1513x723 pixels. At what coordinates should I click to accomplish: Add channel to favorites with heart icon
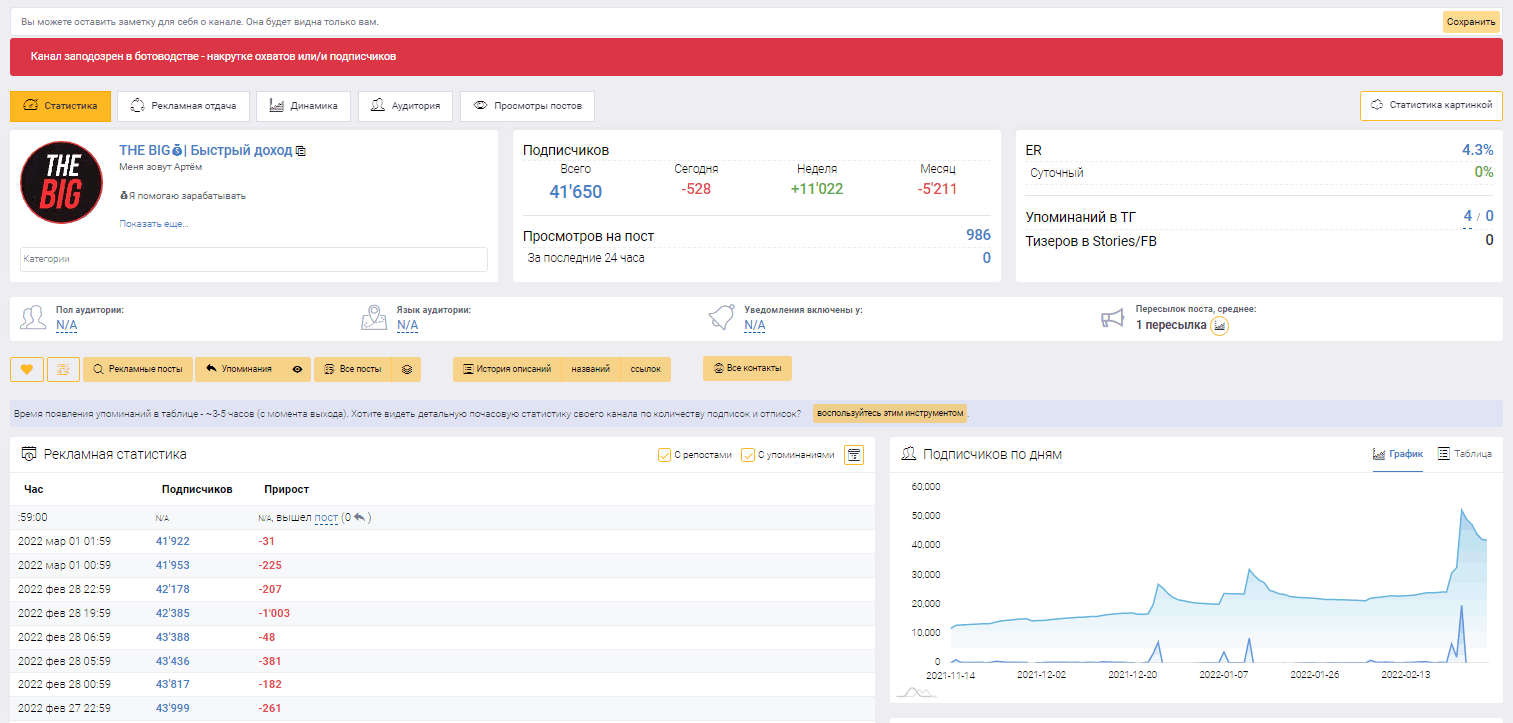[26, 369]
